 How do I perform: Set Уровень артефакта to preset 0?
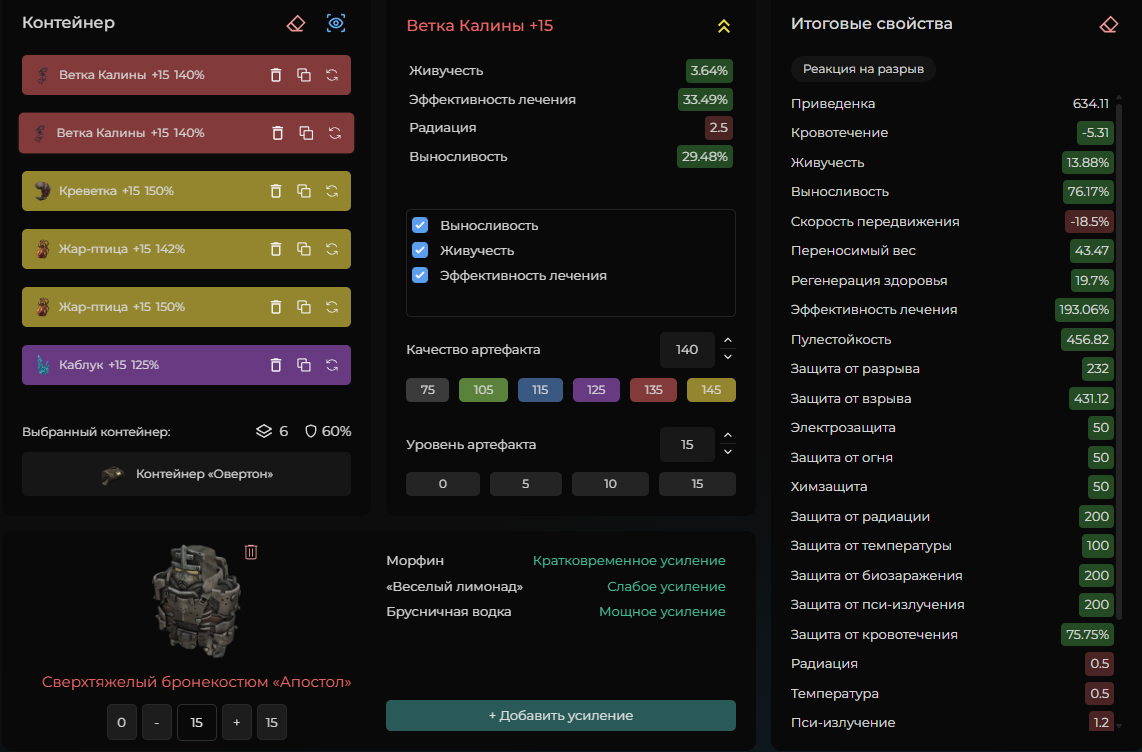[x=443, y=484]
